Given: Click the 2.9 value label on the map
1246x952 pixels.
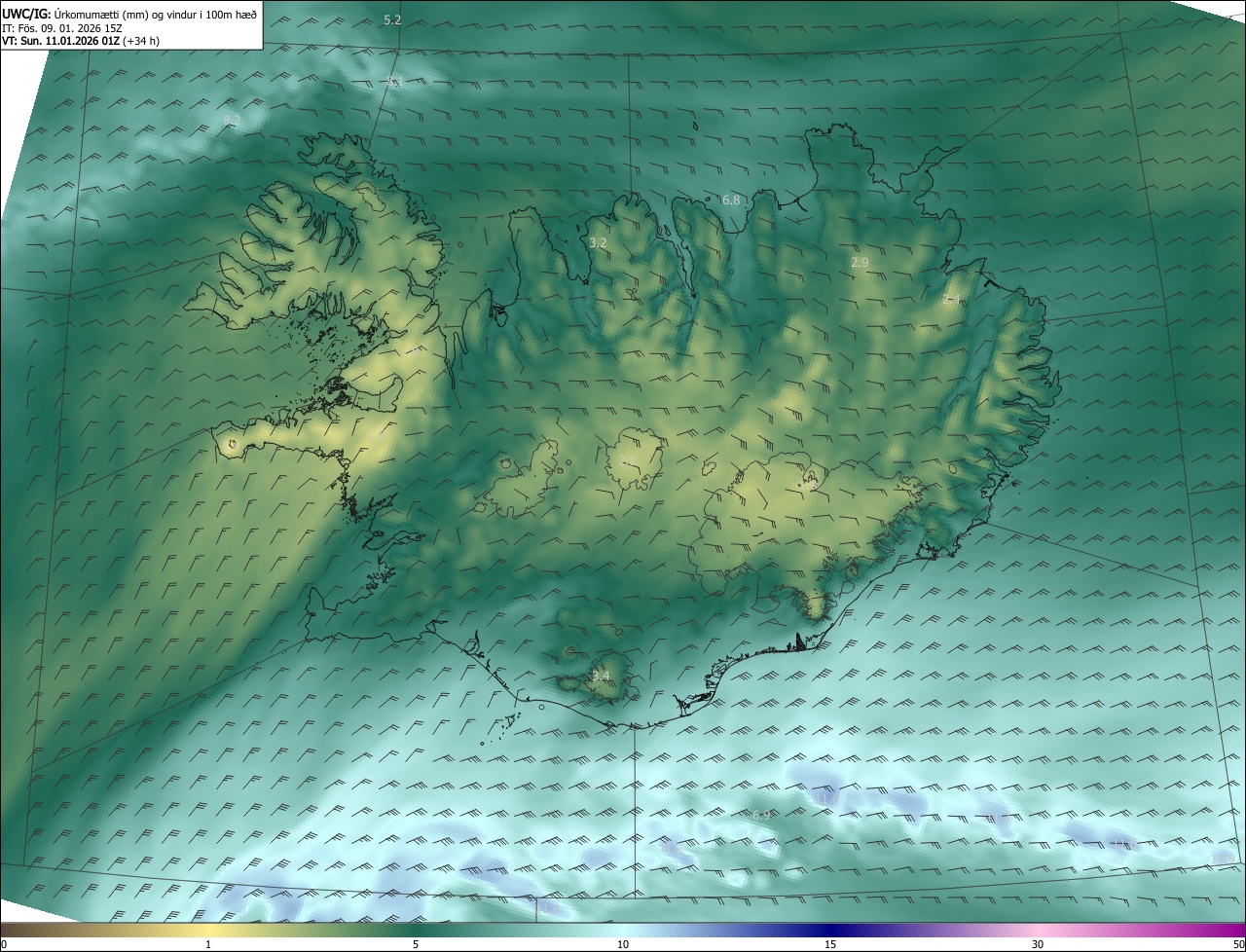Looking at the screenshot, I should point(860,262).
